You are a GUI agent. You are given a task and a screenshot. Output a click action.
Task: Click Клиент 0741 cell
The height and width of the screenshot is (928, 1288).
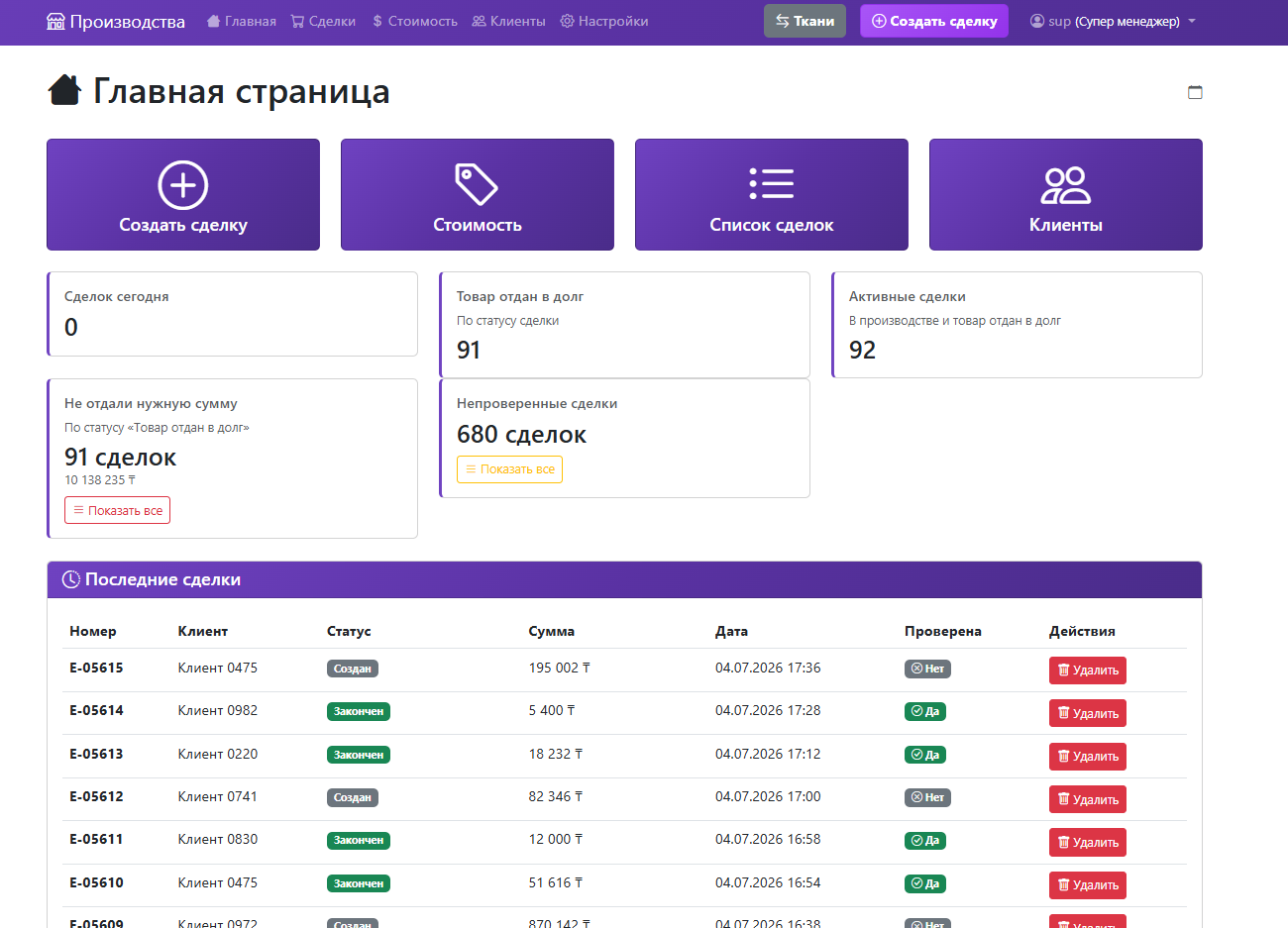click(218, 796)
